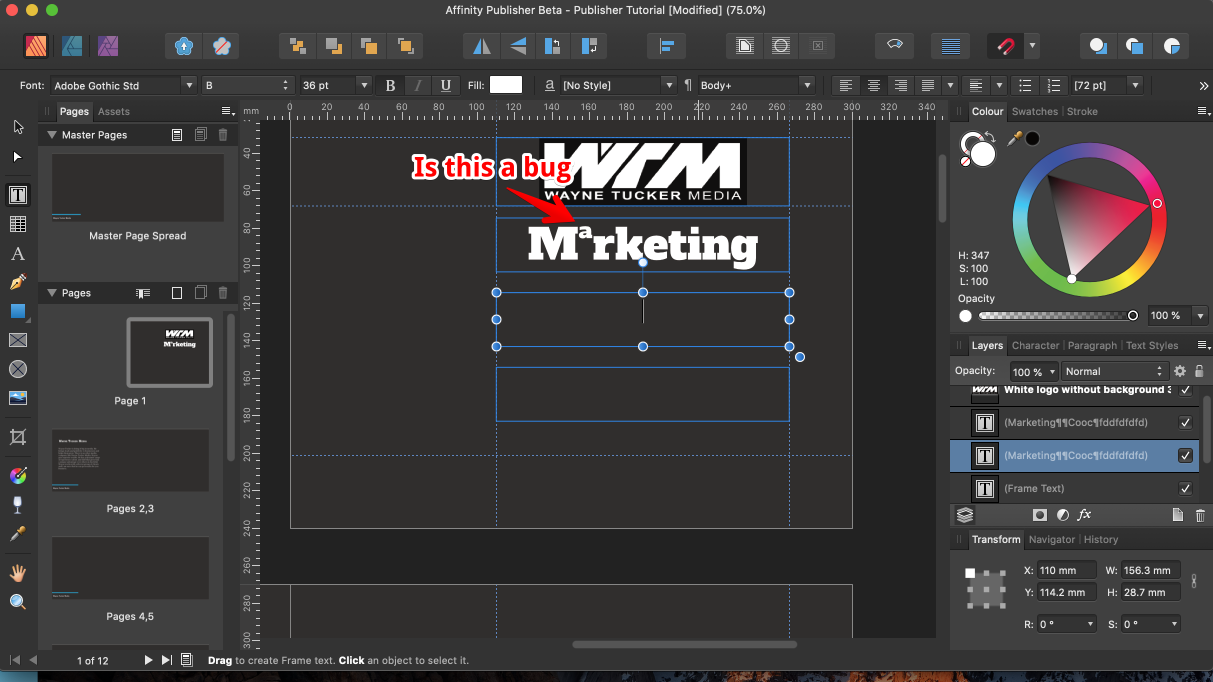The image size is (1213, 682).
Task: Open the snapping options dropdown arrow
Action: (1032, 46)
